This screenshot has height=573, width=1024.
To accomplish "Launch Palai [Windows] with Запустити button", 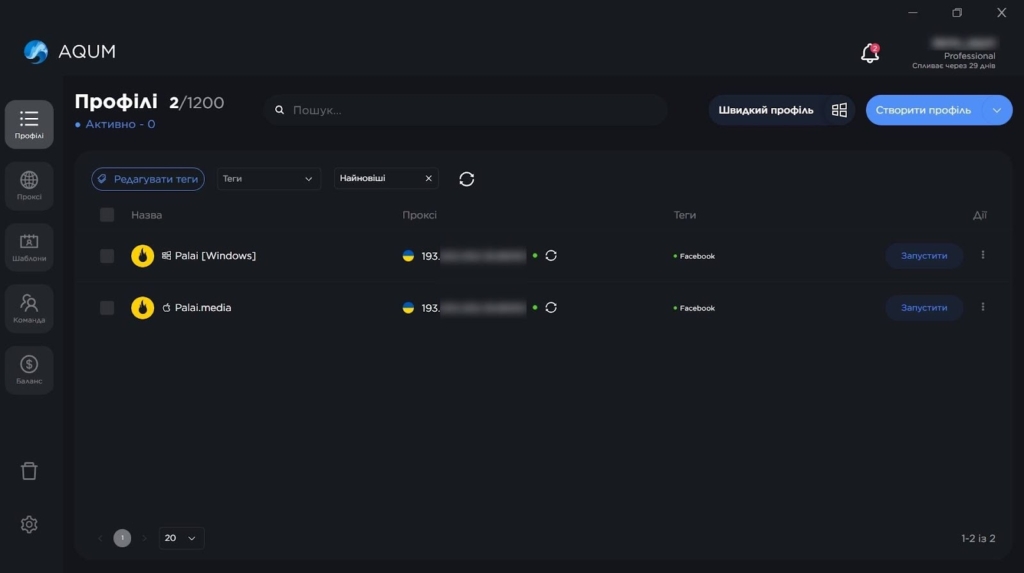I will tap(923, 256).
